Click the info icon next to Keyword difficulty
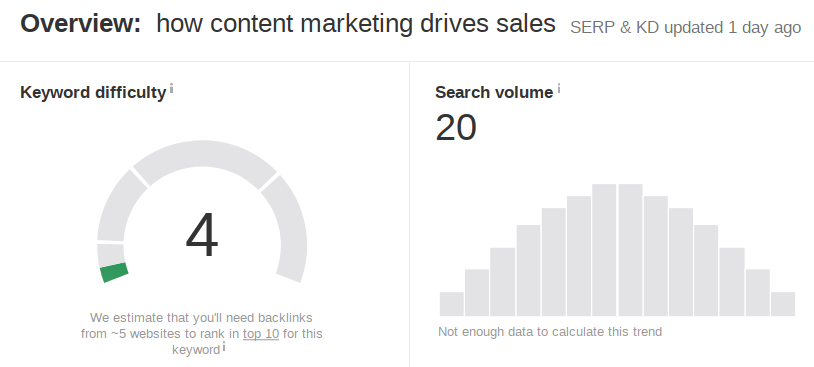 pos(171,89)
